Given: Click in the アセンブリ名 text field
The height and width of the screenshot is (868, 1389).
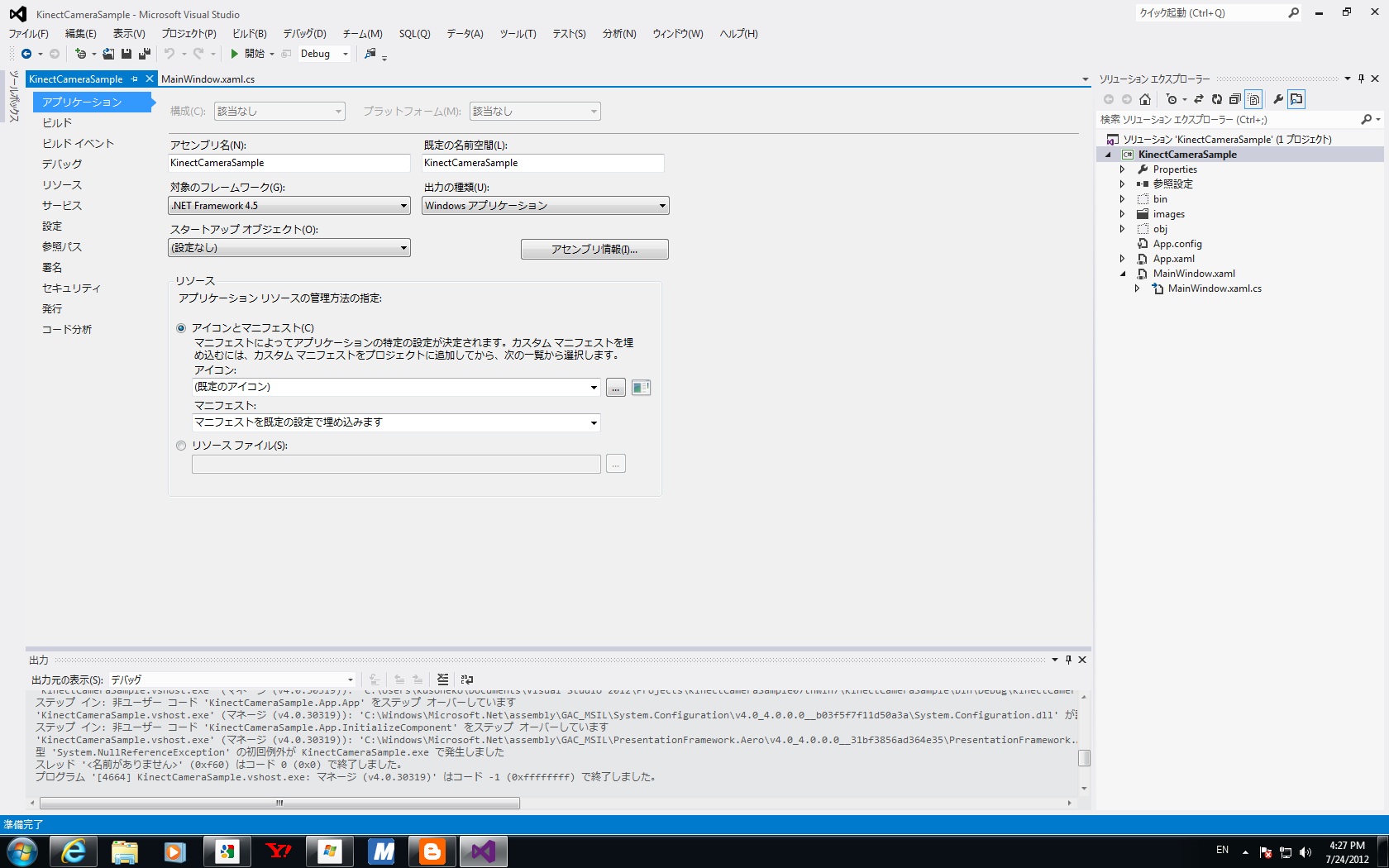Looking at the screenshot, I should point(289,163).
